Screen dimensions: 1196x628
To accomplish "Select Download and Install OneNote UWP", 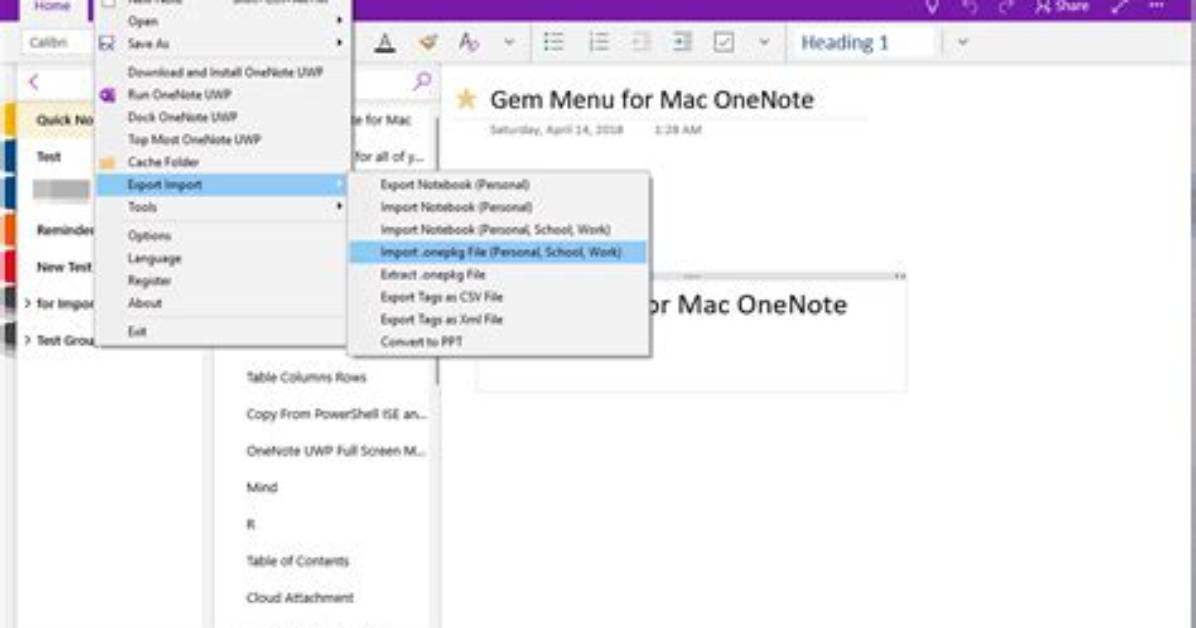I will pyautogui.click(x=223, y=72).
